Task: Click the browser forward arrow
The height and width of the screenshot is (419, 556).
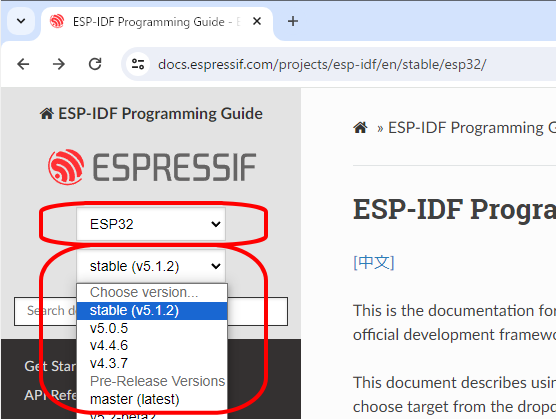Action: tap(59, 64)
